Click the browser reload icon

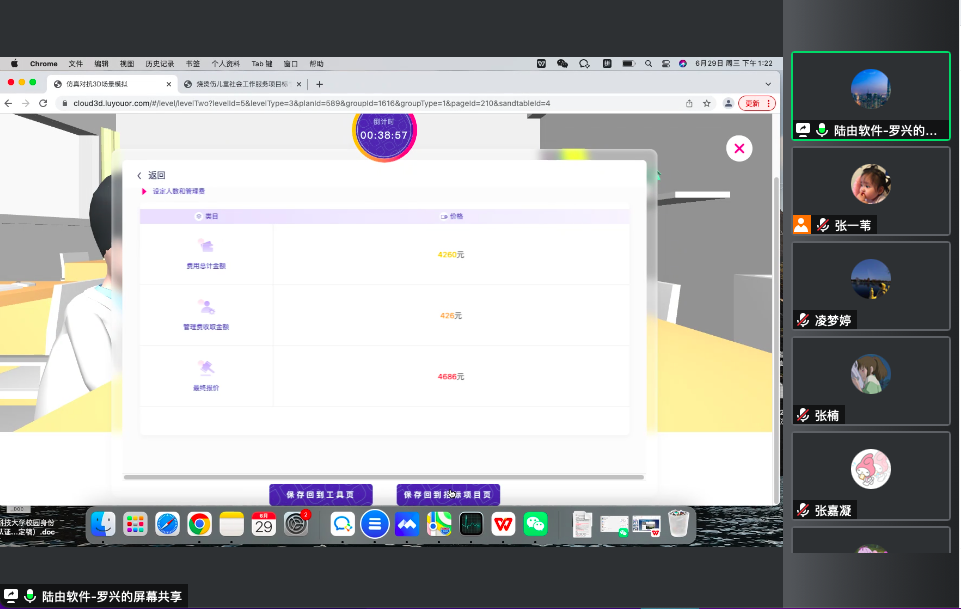pyautogui.click(x=43, y=103)
